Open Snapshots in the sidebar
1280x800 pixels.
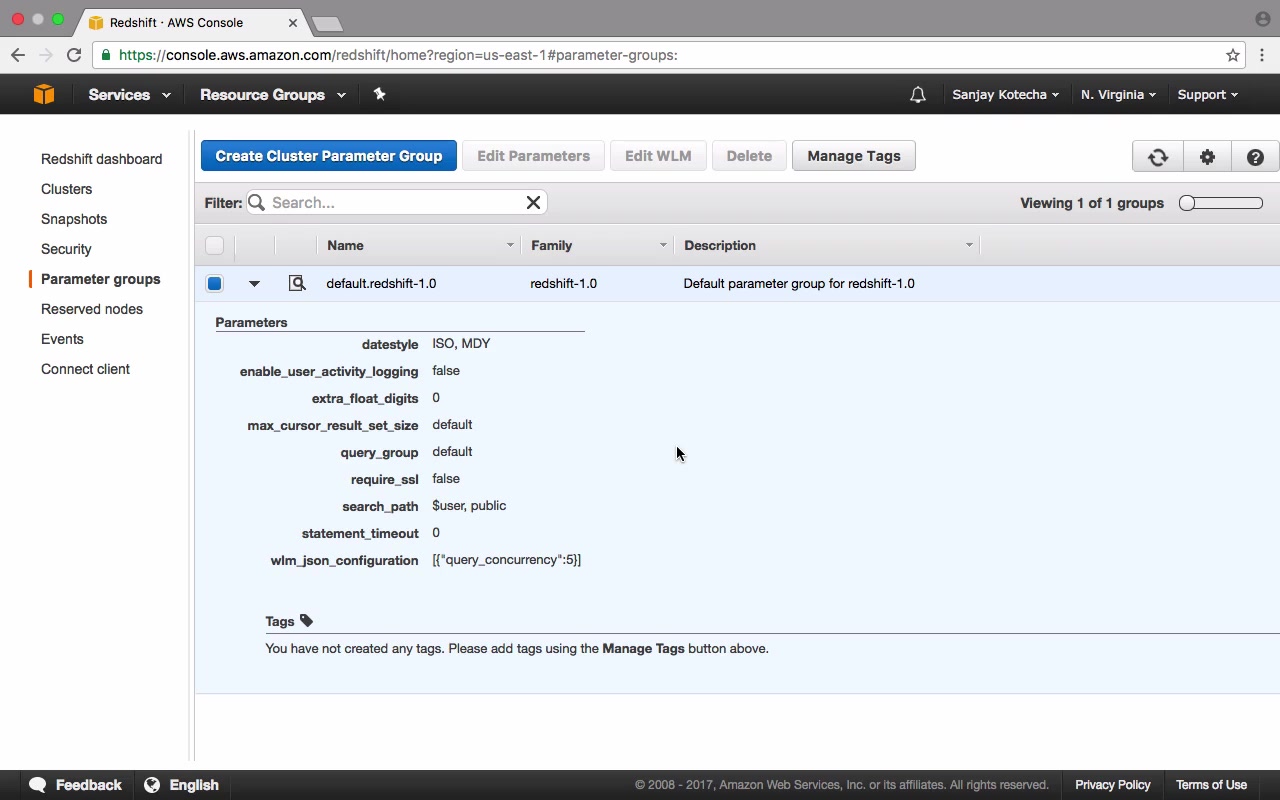click(x=74, y=219)
